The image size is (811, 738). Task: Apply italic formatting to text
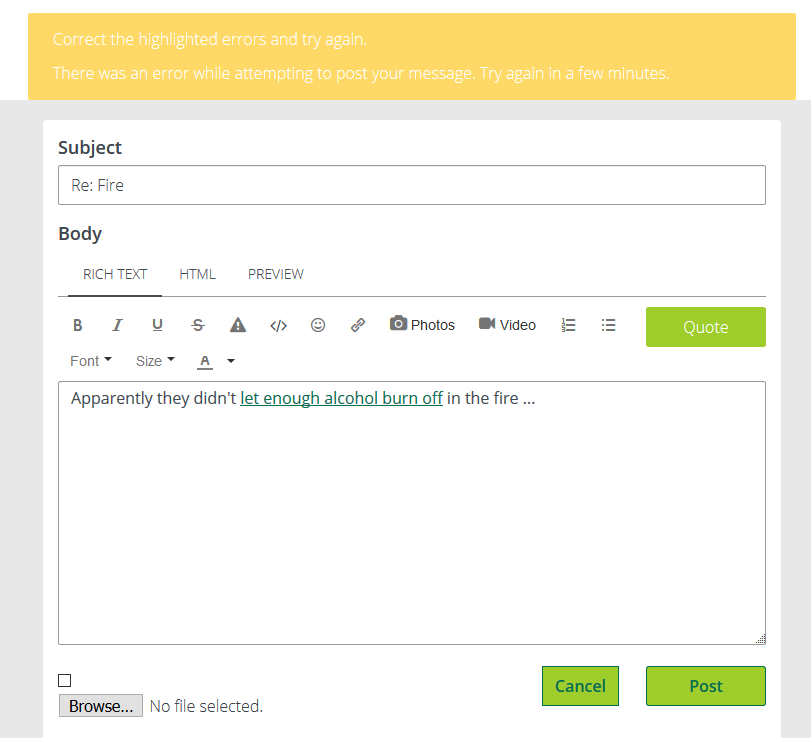click(x=117, y=325)
